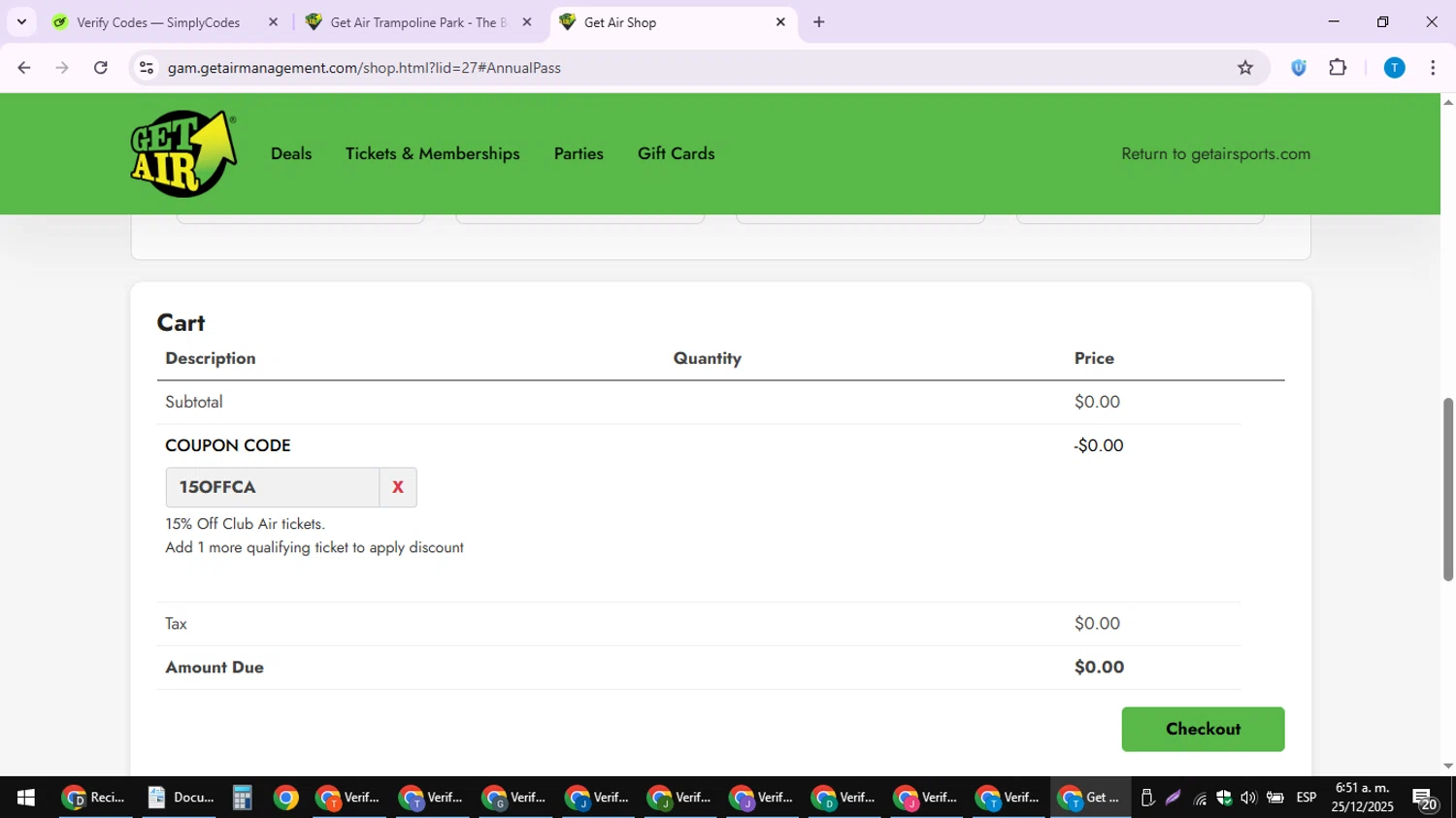The image size is (1456, 818).
Task: Click the Amount Due label
Action: tap(215, 668)
